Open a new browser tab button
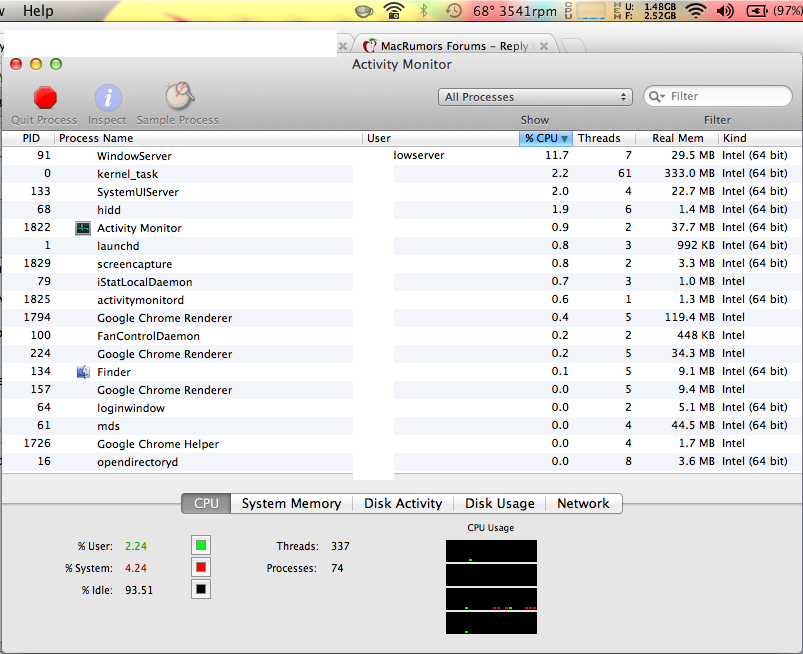Image resolution: width=803 pixels, height=654 pixels. 574,45
